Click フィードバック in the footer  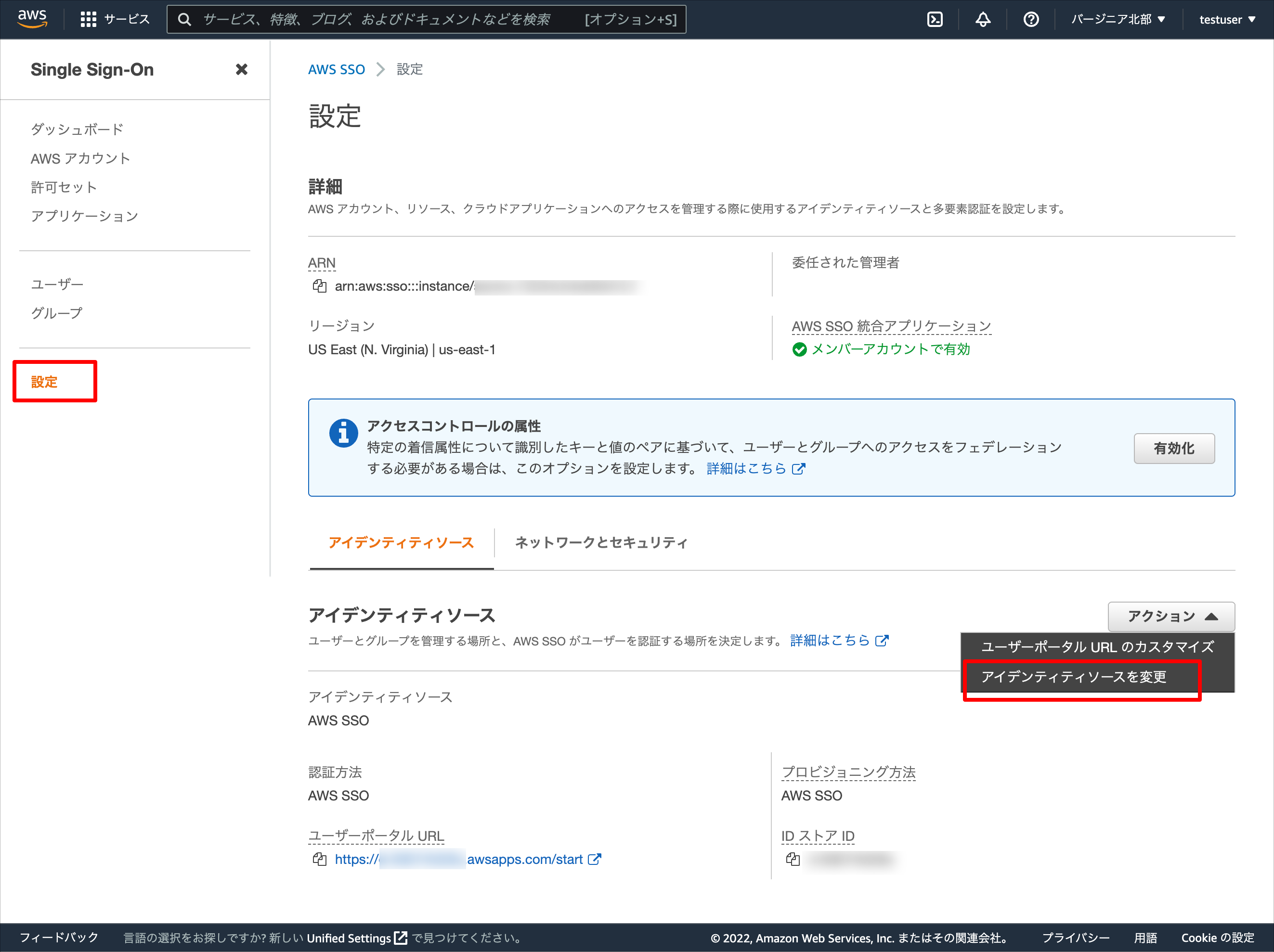59,938
